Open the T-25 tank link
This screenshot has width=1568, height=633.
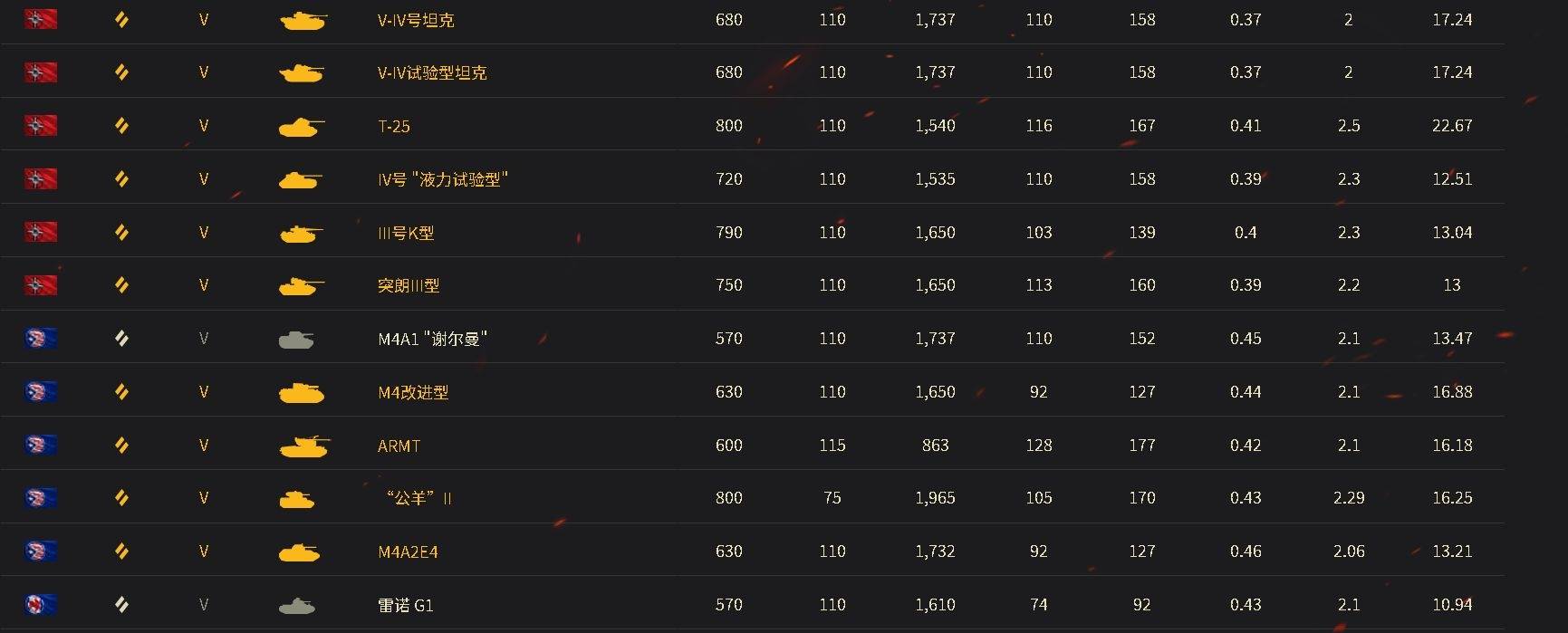click(x=394, y=126)
